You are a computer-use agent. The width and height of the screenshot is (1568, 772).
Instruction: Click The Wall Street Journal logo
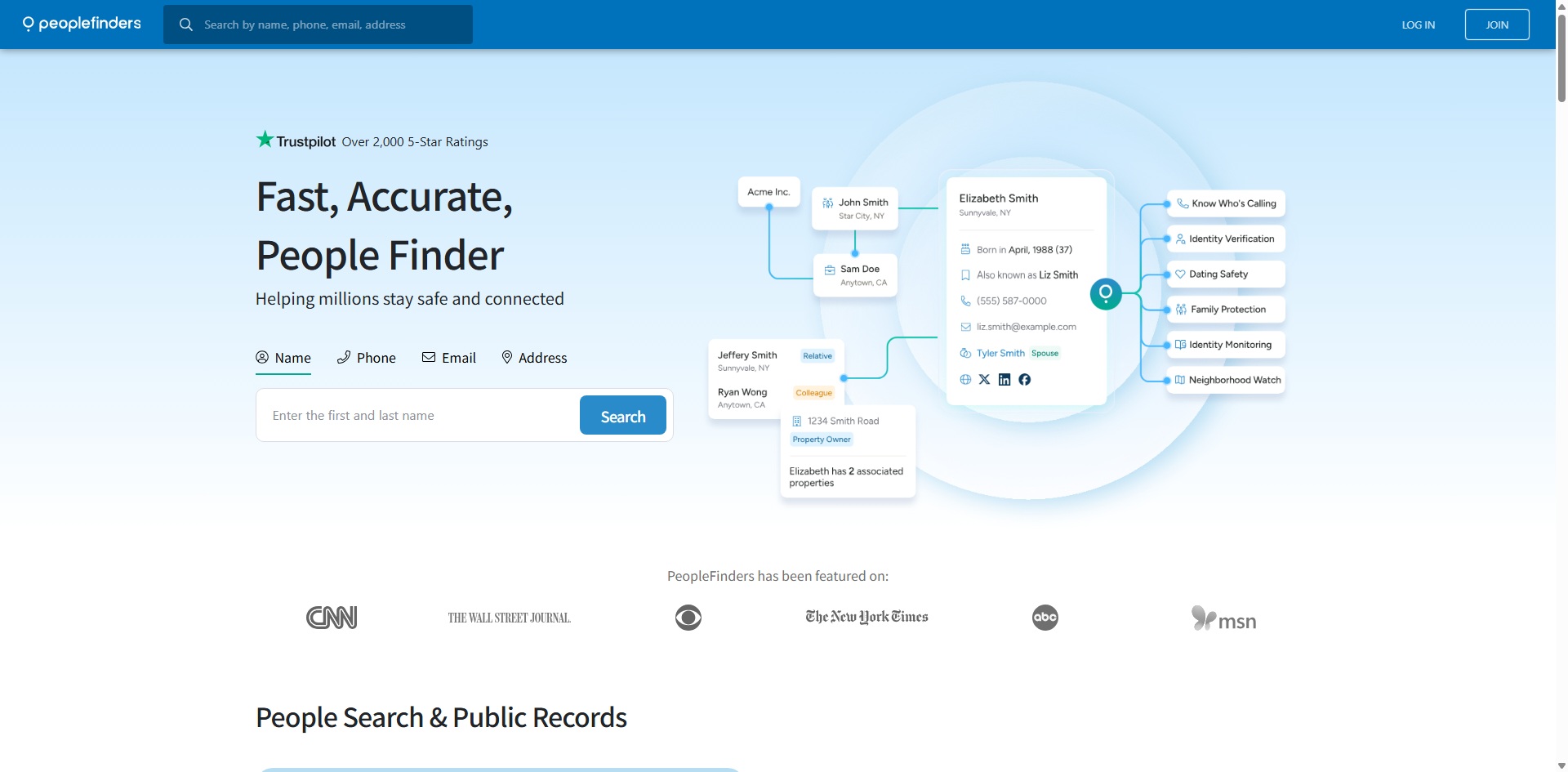[x=509, y=618]
